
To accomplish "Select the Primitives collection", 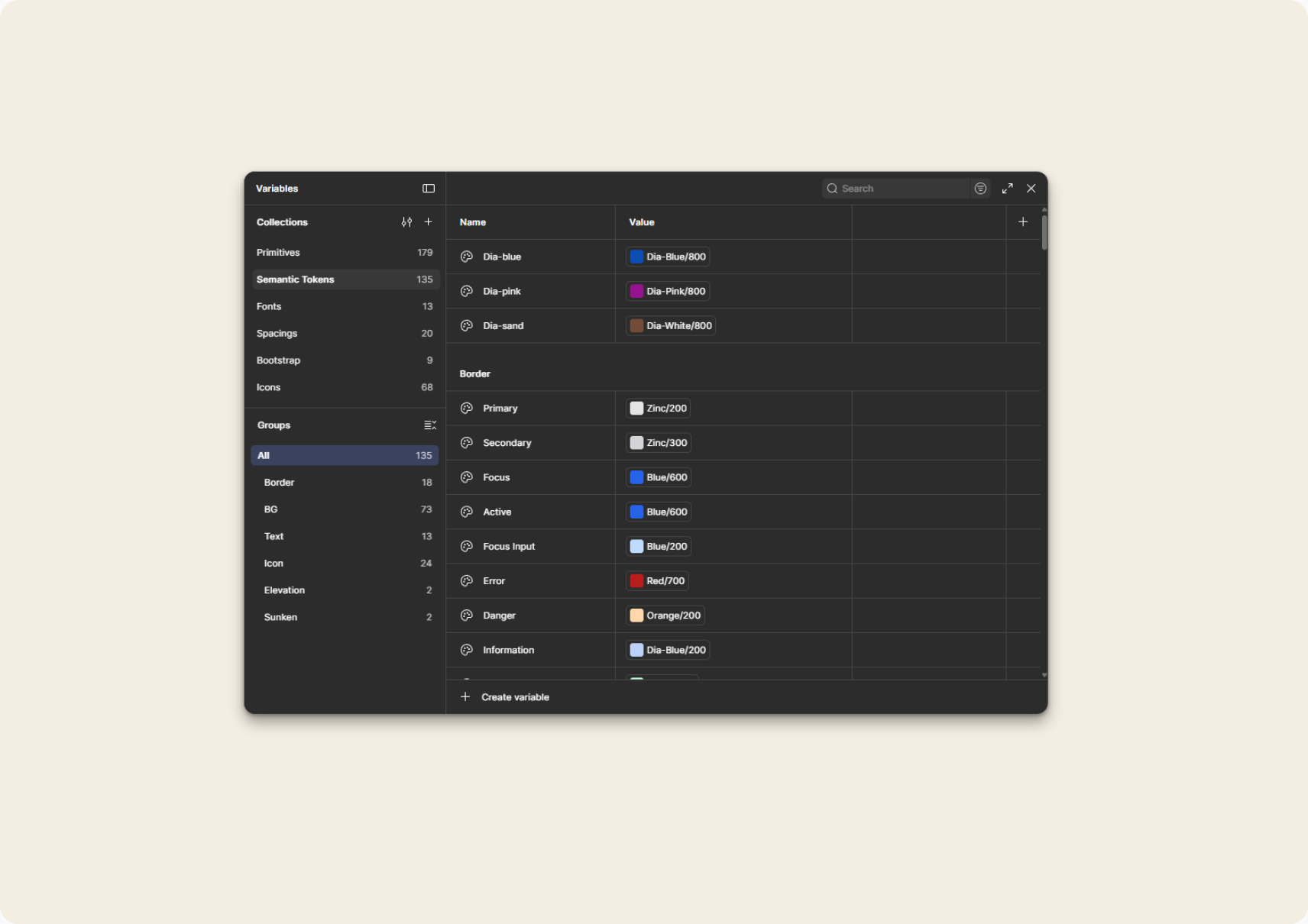I will pyautogui.click(x=345, y=253).
